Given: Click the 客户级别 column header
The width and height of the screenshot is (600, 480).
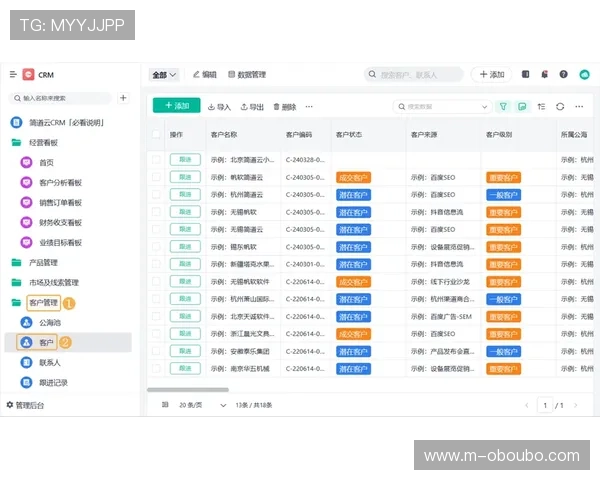Looking at the screenshot, I should tap(499, 134).
